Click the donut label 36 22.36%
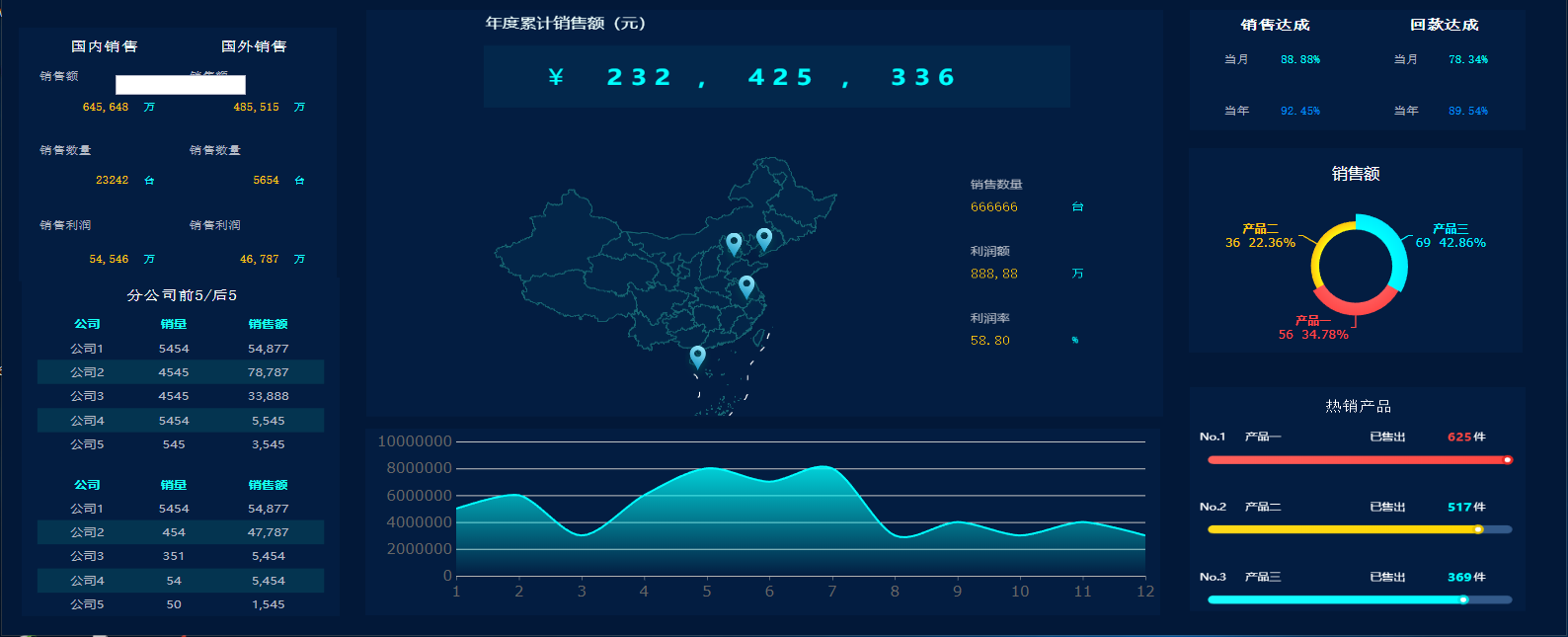The image size is (1568, 637). click(x=1260, y=242)
